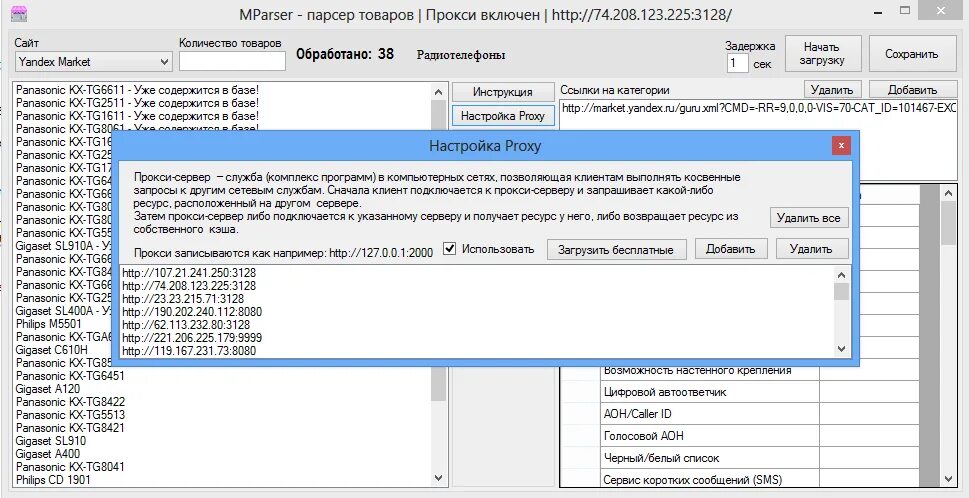970x498 pixels.
Task: Click Загрузить бесплатные proxies button
Action: [616, 249]
